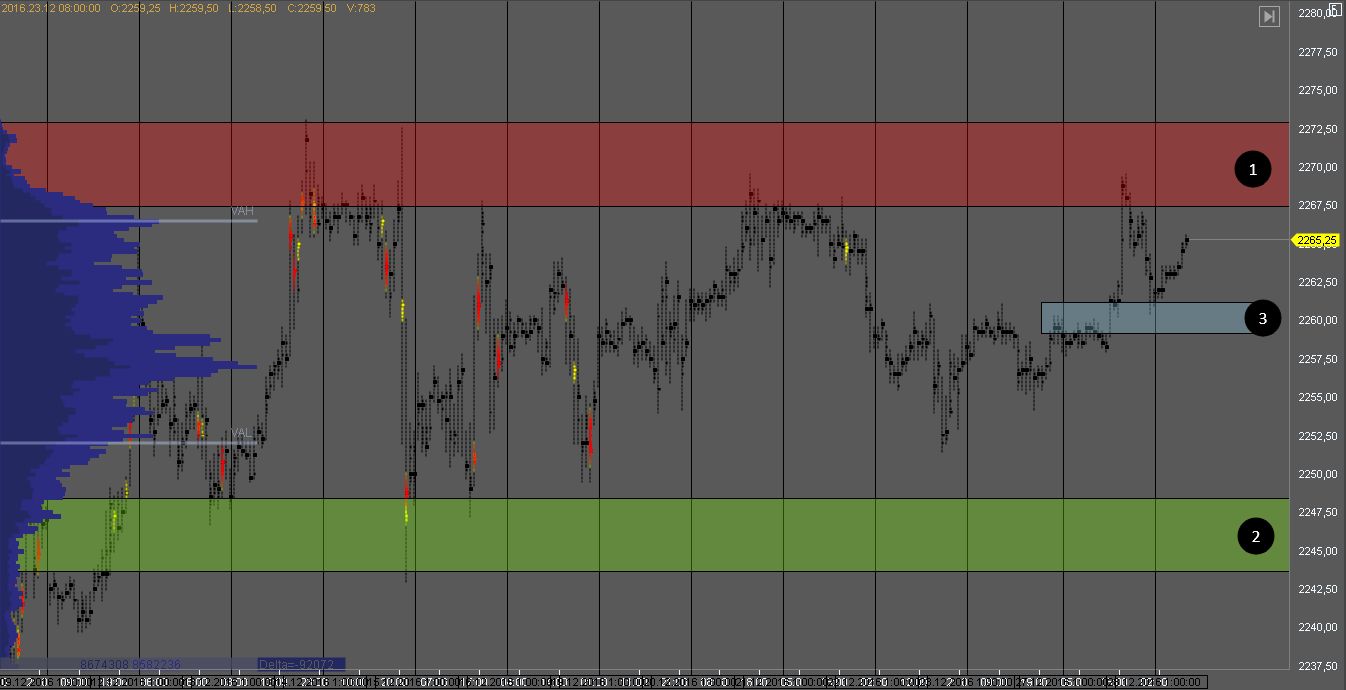The image size is (1346, 690).
Task: Click the scroll-to-latest-bar arrow icon
Action: point(1269,16)
